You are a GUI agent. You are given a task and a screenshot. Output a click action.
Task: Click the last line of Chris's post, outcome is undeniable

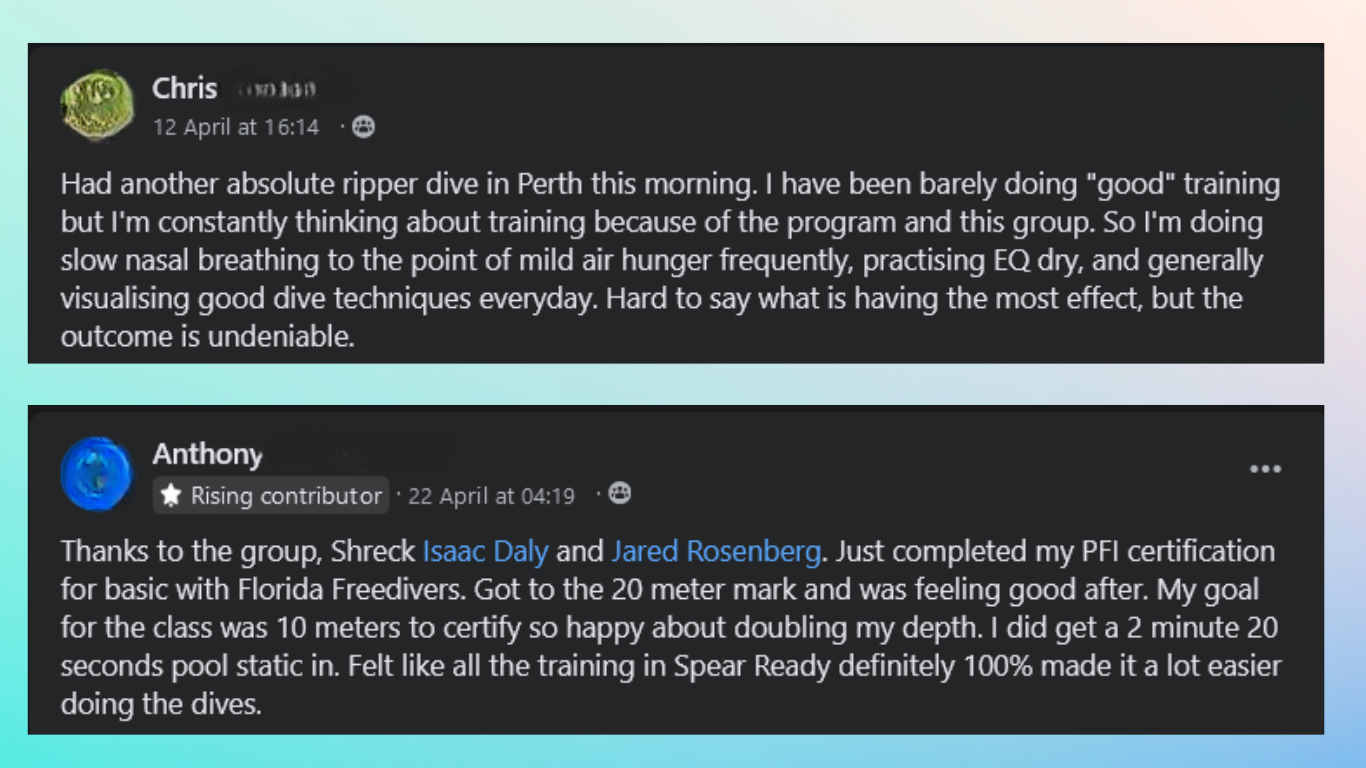tap(208, 337)
